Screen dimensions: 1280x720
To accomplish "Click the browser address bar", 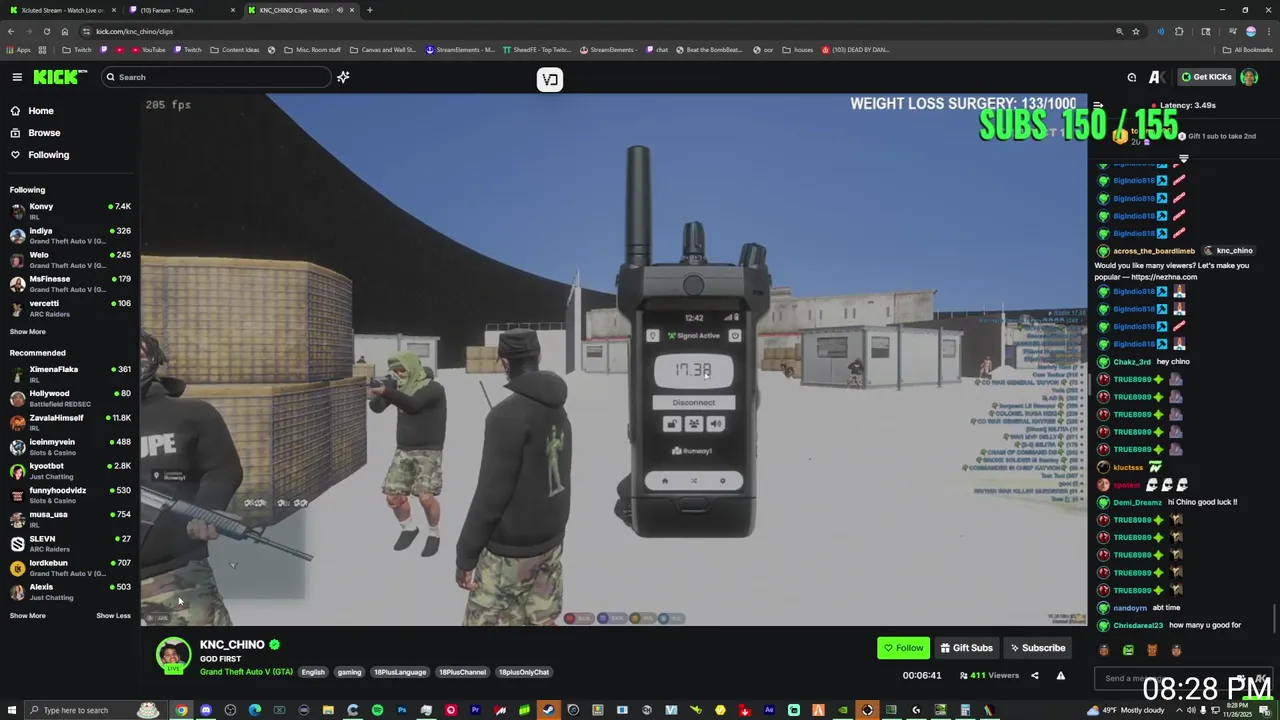I will pyautogui.click(x=600, y=31).
